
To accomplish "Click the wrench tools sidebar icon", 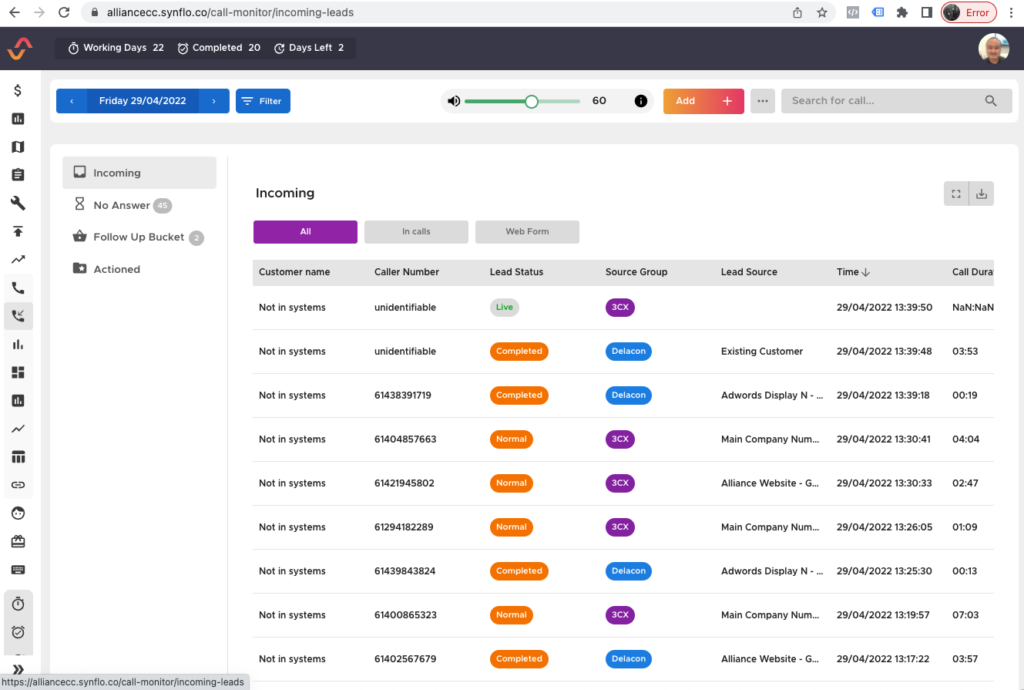I will (18, 203).
